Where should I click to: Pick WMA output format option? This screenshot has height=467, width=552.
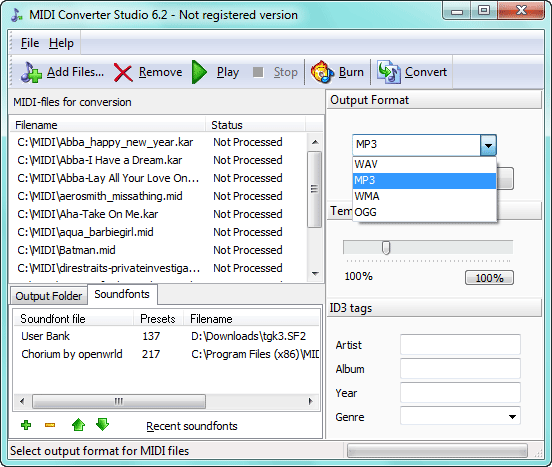pyautogui.click(x=425, y=196)
